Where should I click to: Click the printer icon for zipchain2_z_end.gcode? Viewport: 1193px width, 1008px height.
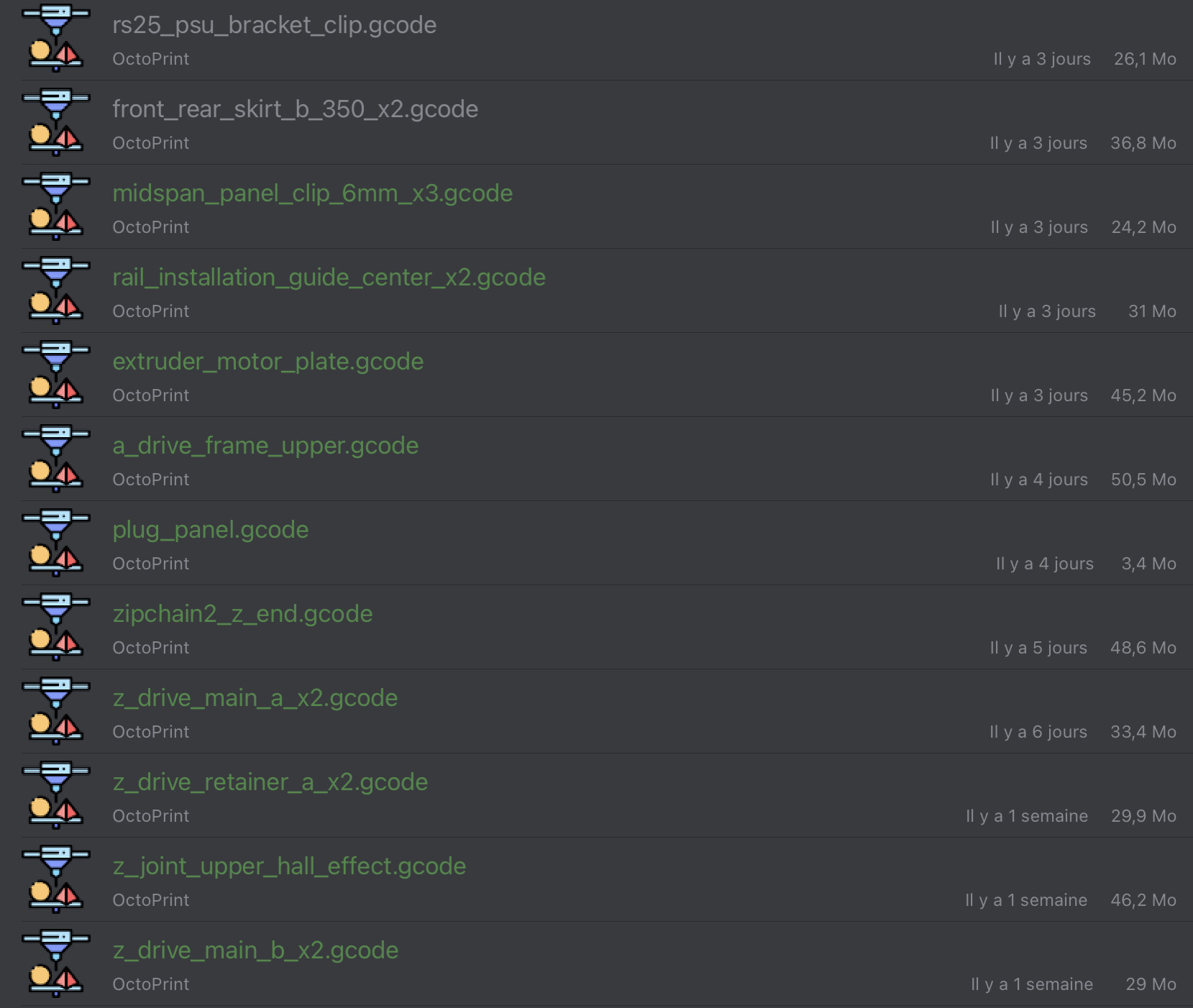click(56, 627)
